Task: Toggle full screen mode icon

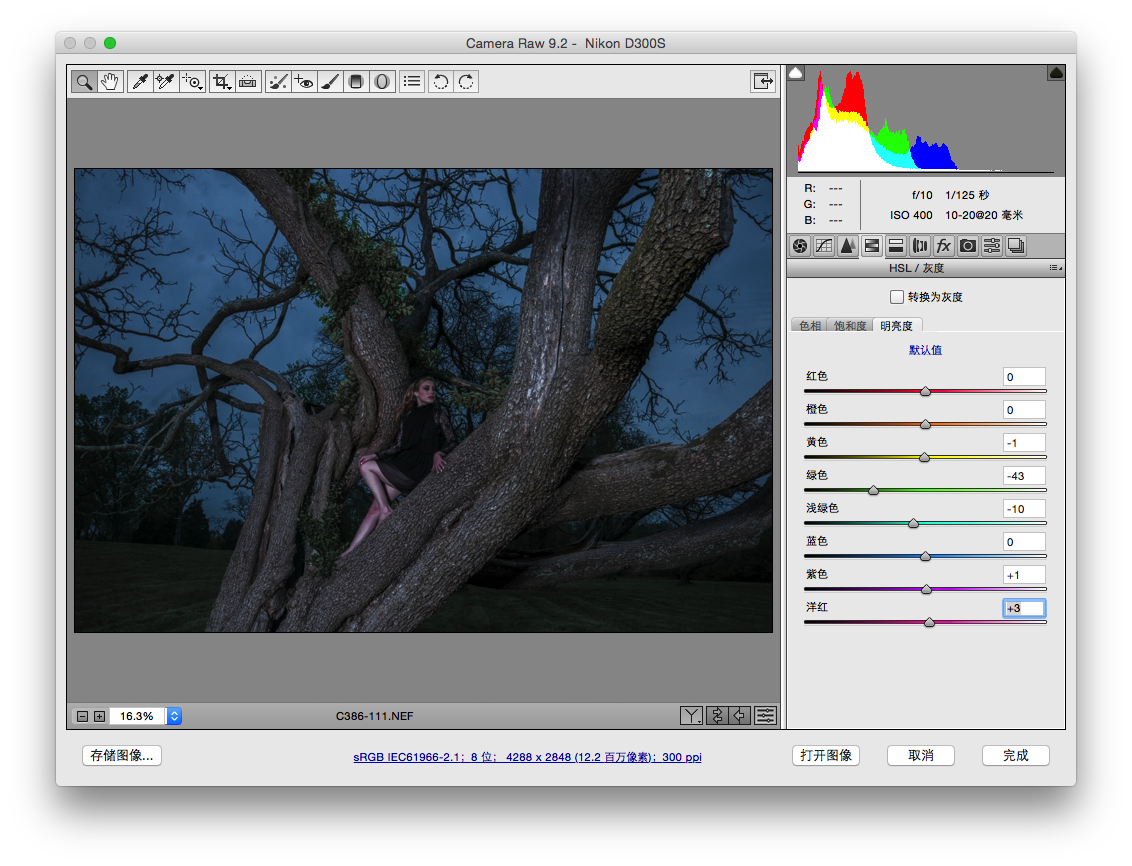Action: pos(763,82)
